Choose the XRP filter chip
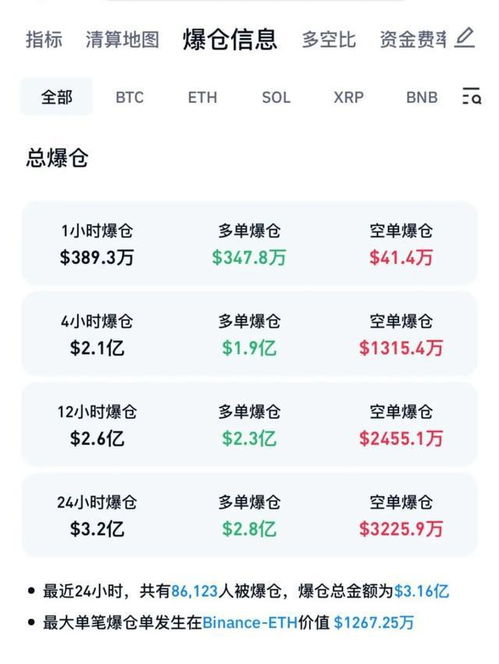This screenshot has height=664, width=499. (349, 97)
